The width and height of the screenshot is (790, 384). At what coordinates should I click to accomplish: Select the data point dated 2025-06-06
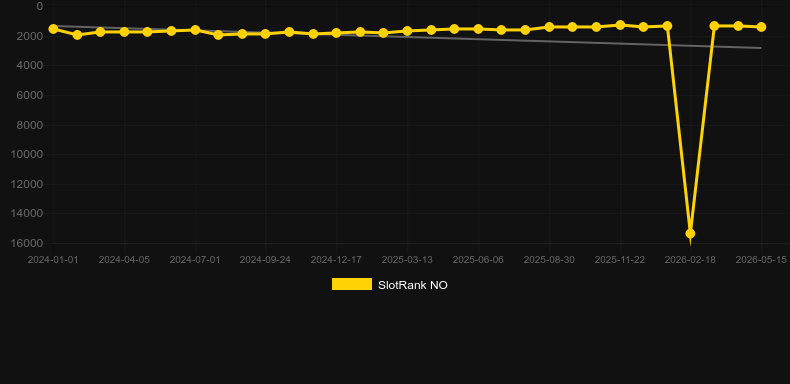coord(478,29)
